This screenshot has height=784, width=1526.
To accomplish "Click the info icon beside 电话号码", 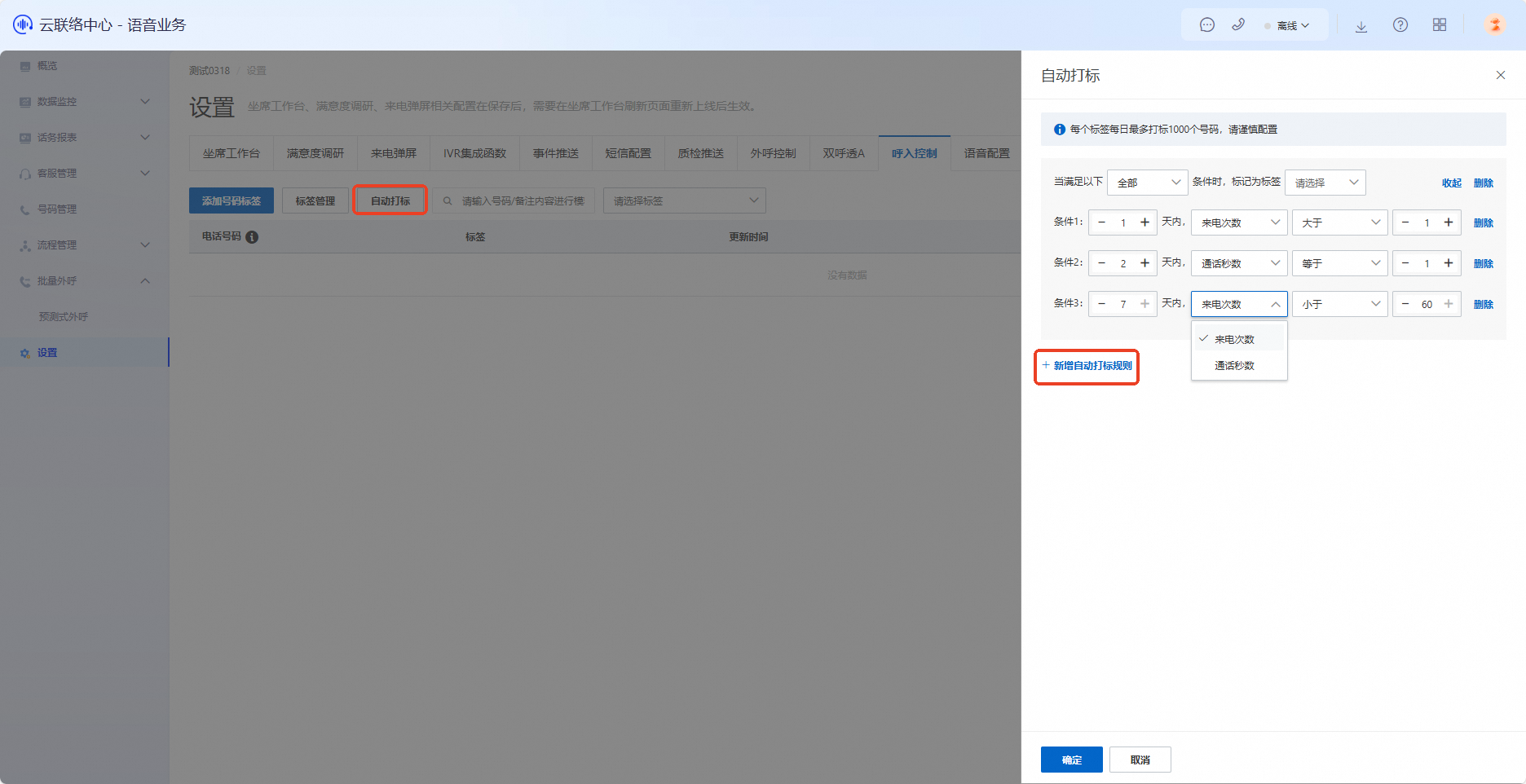I will click(x=252, y=237).
